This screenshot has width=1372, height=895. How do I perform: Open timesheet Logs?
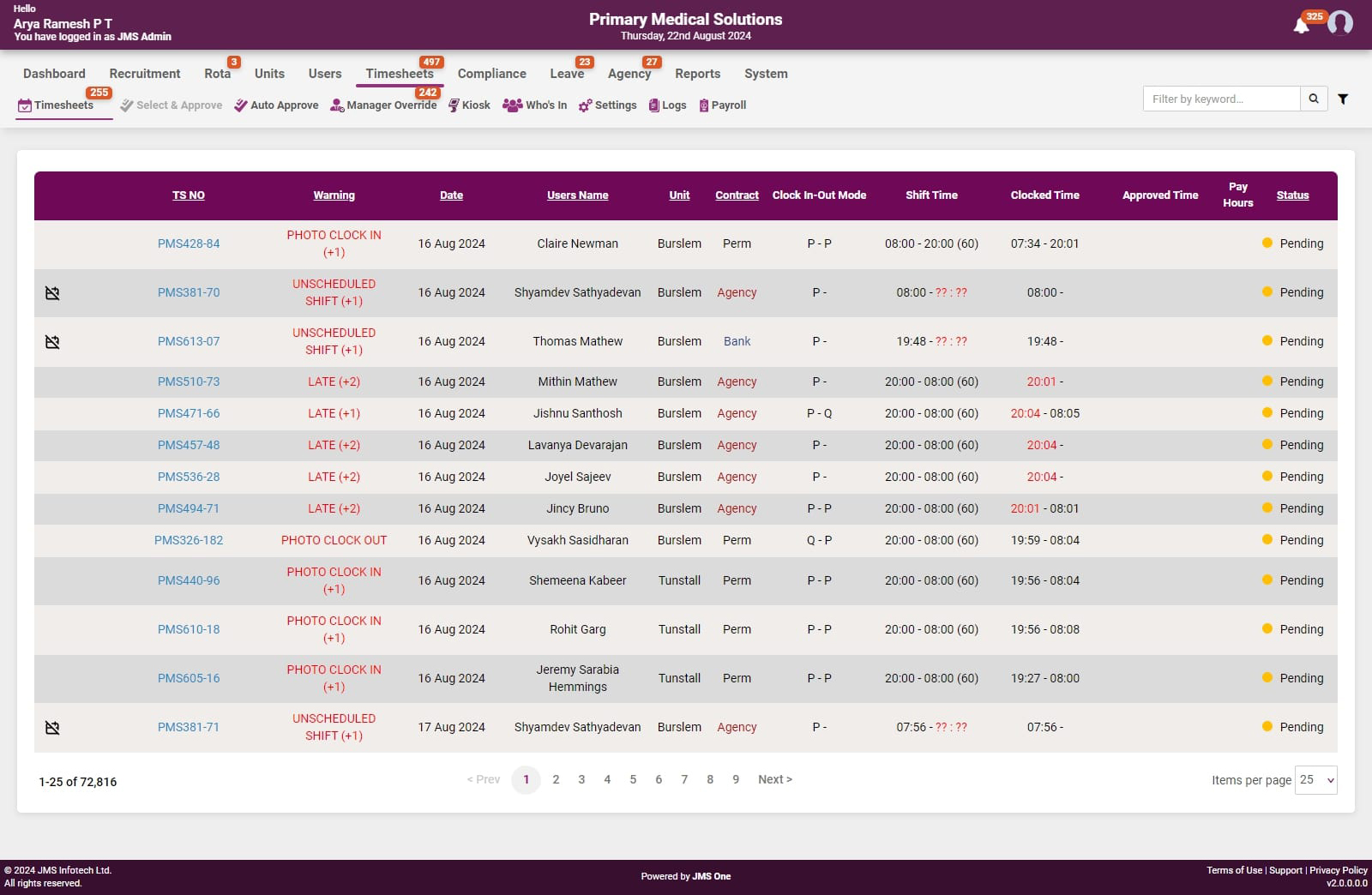[x=668, y=105]
